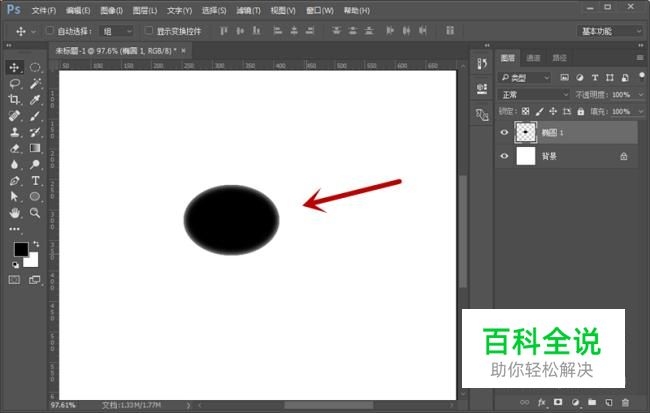The image size is (650, 413).
Task: Toggle lock position
Action: [553, 111]
